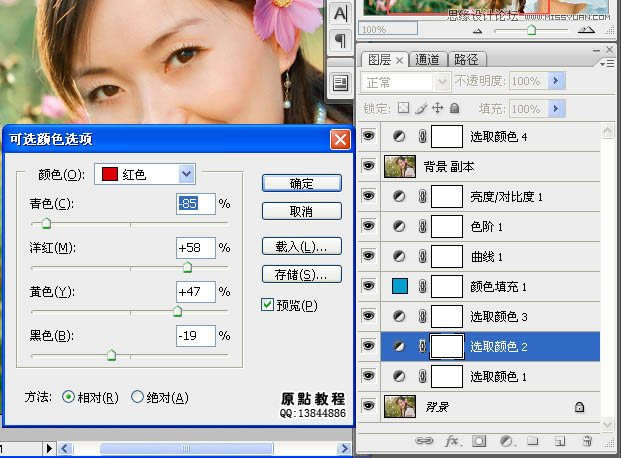This screenshot has height=458, width=621.
Task: Click the 确定 OK button
Action: tap(301, 184)
